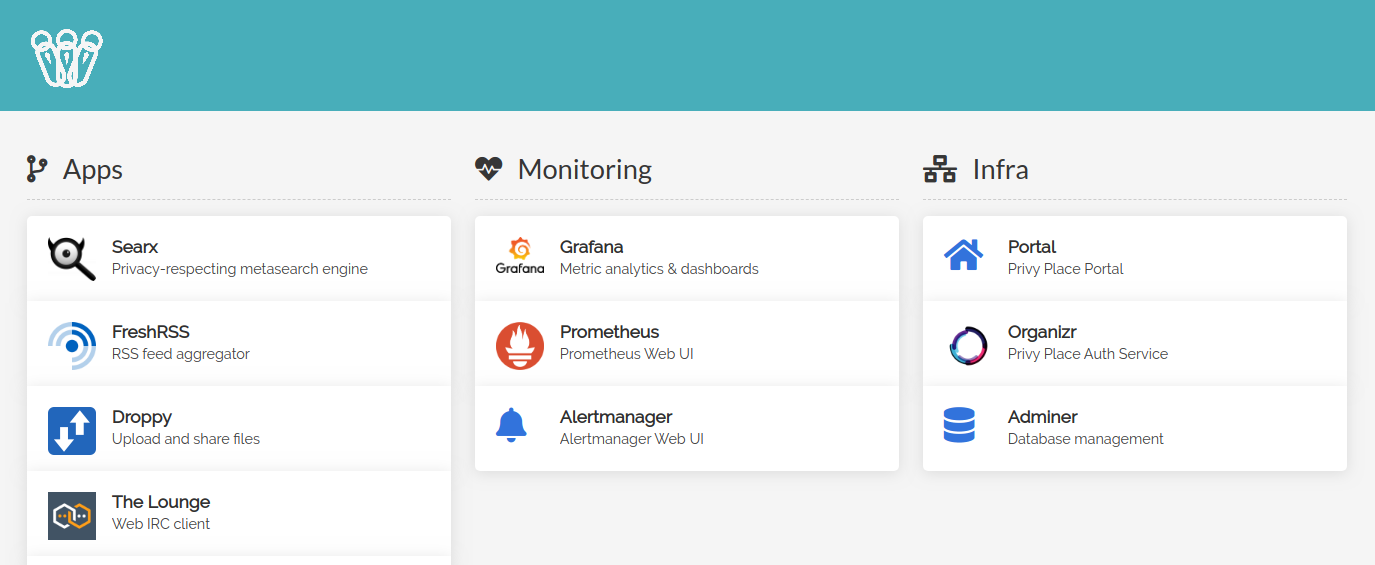Click the Portal house icon
The image size is (1375, 565).
coord(963,254)
